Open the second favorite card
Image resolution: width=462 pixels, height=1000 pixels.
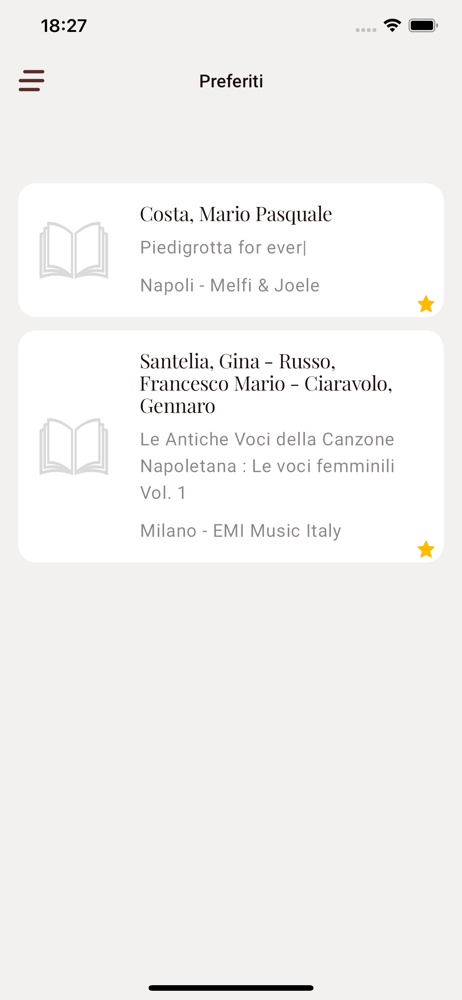[231, 446]
